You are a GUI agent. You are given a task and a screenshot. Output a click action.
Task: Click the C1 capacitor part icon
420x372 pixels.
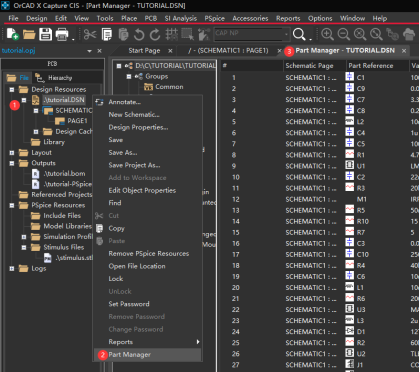click(x=349, y=77)
